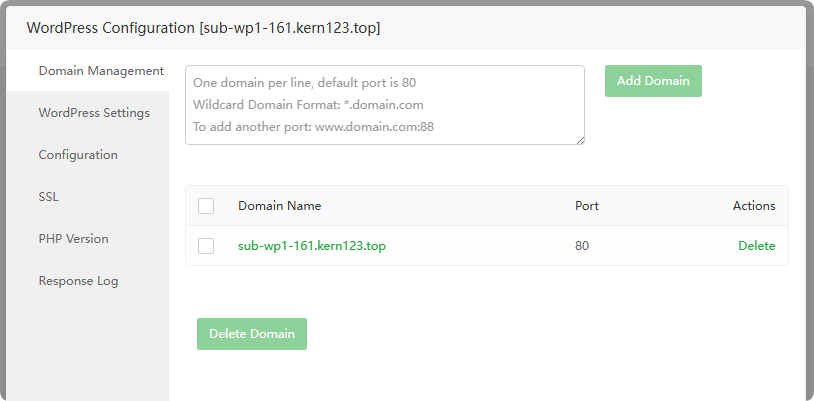814x401 pixels.
Task: Open the Domain Management tab
Action: (x=100, y=71)
